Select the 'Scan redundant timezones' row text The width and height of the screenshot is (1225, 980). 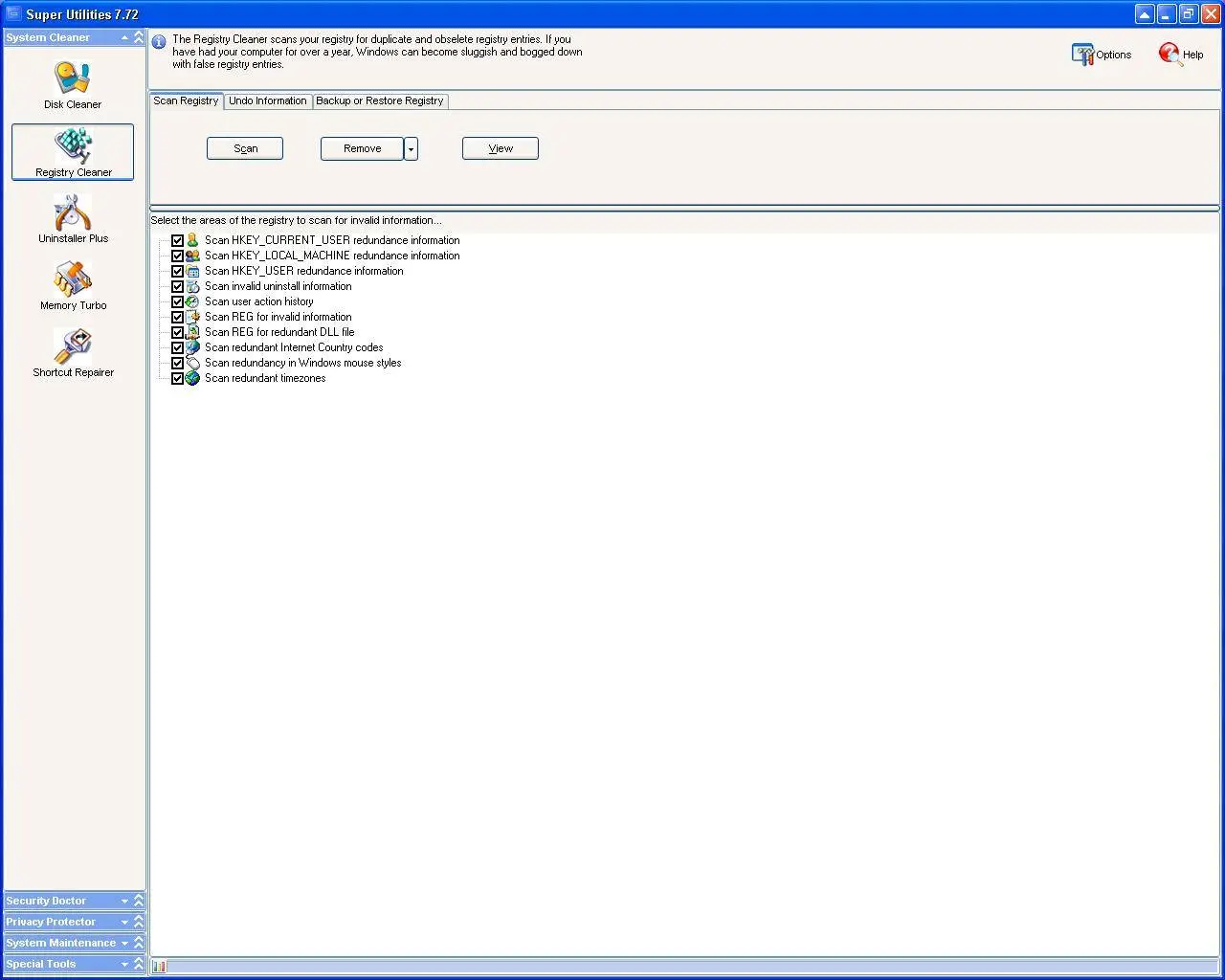click(x=265, y=378)
